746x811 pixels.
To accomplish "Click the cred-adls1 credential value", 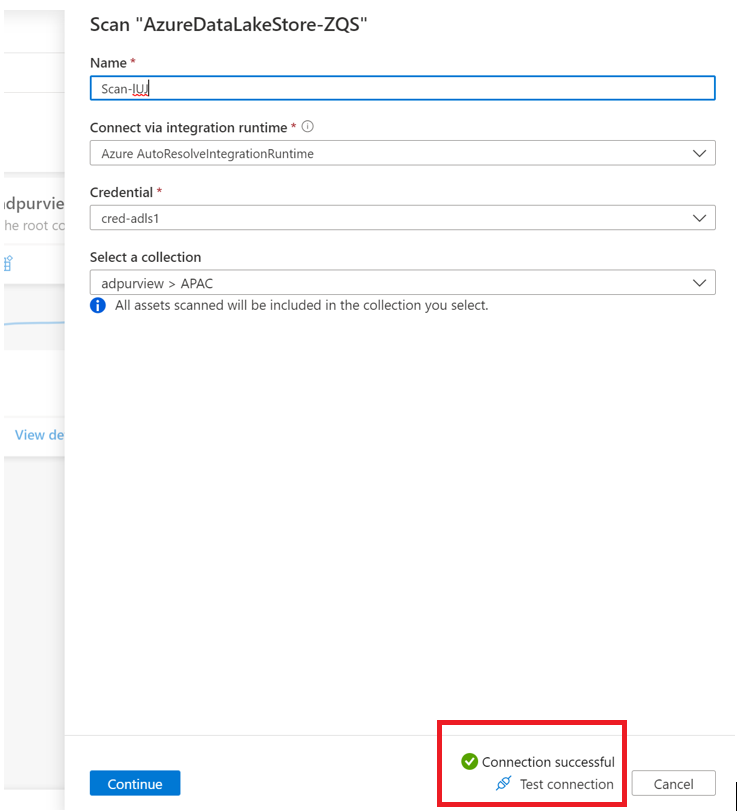I will pyautogui.click(x=128, y=218).
